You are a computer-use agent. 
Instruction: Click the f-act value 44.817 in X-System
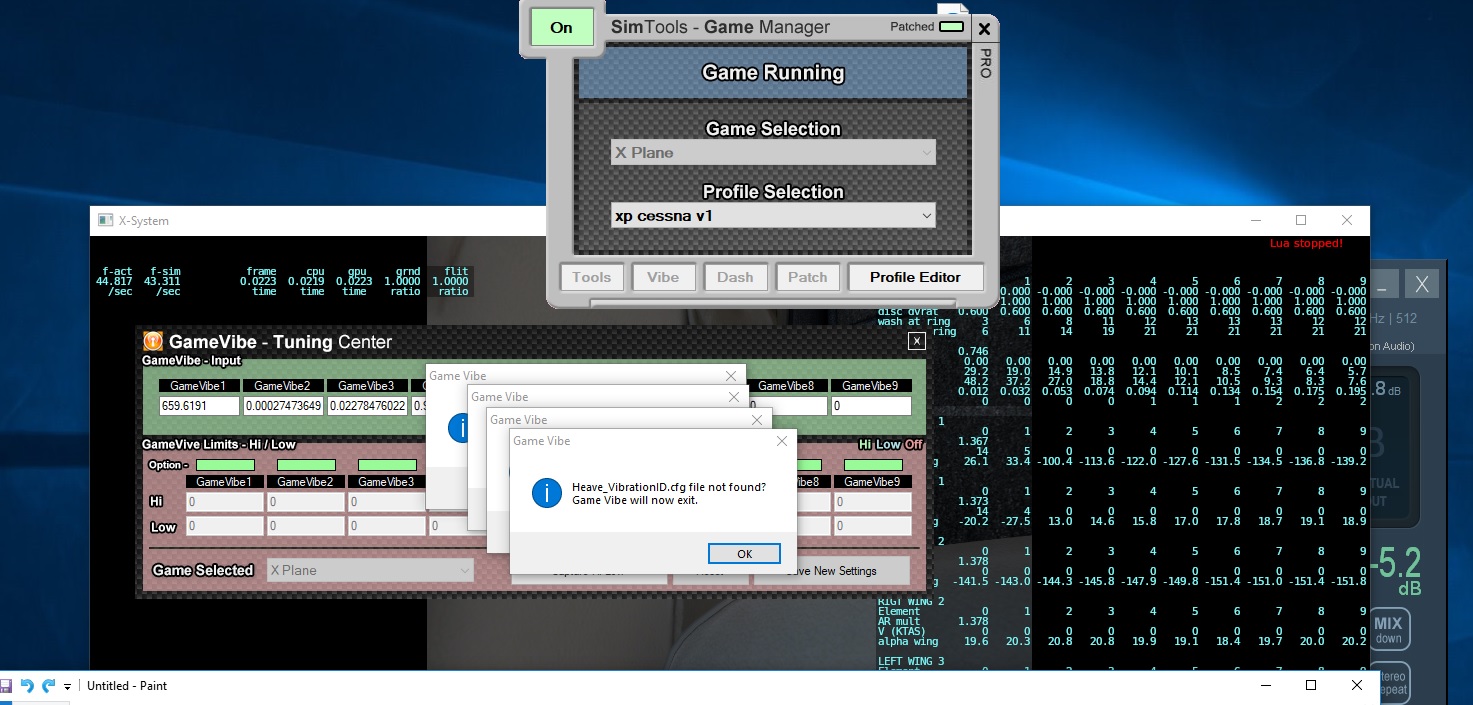pyautogui.click(x=114, y=281)
